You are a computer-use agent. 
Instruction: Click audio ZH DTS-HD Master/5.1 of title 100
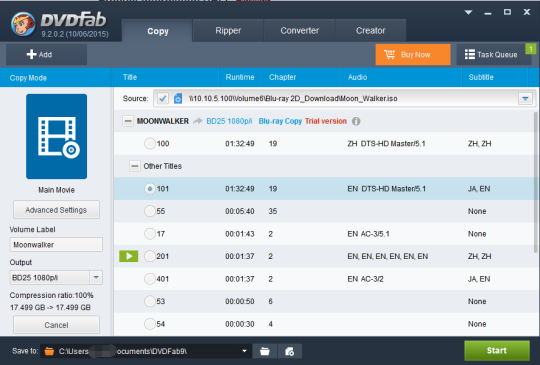[x=386, y=144]
